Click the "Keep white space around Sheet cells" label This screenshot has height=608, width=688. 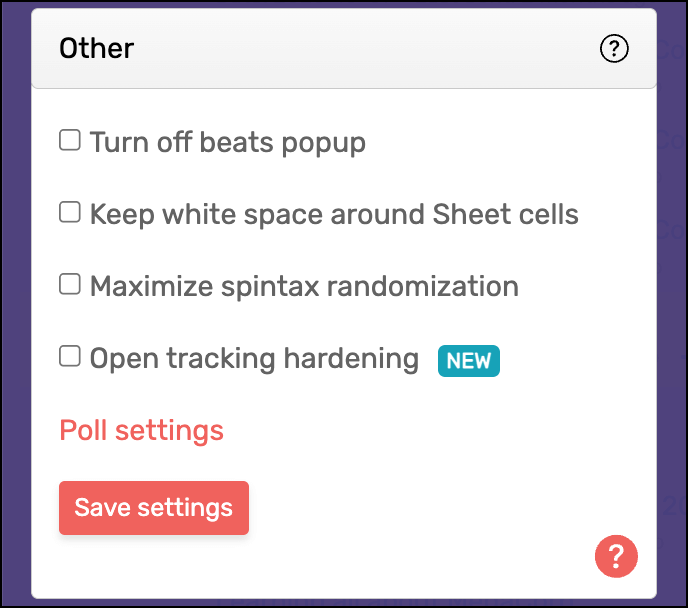(334, 214)
